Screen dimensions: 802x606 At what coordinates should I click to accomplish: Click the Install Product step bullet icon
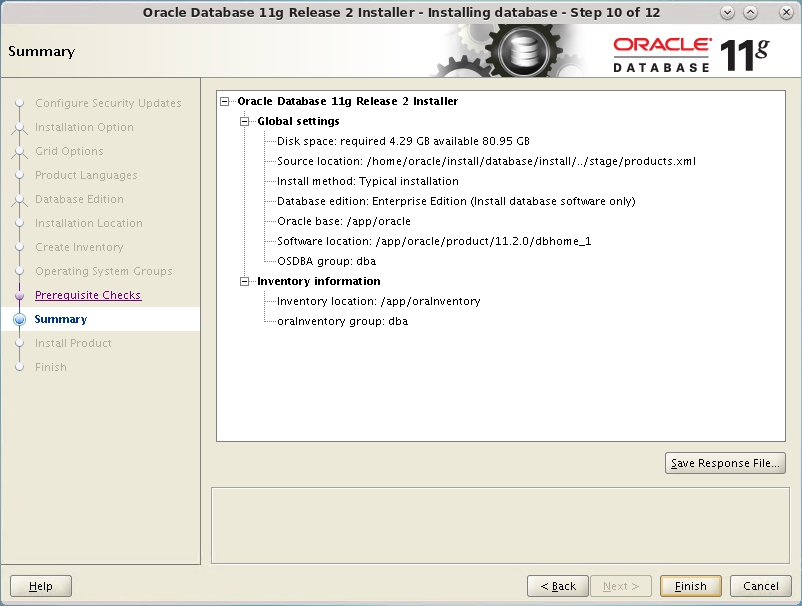click(x=19, y=343)
